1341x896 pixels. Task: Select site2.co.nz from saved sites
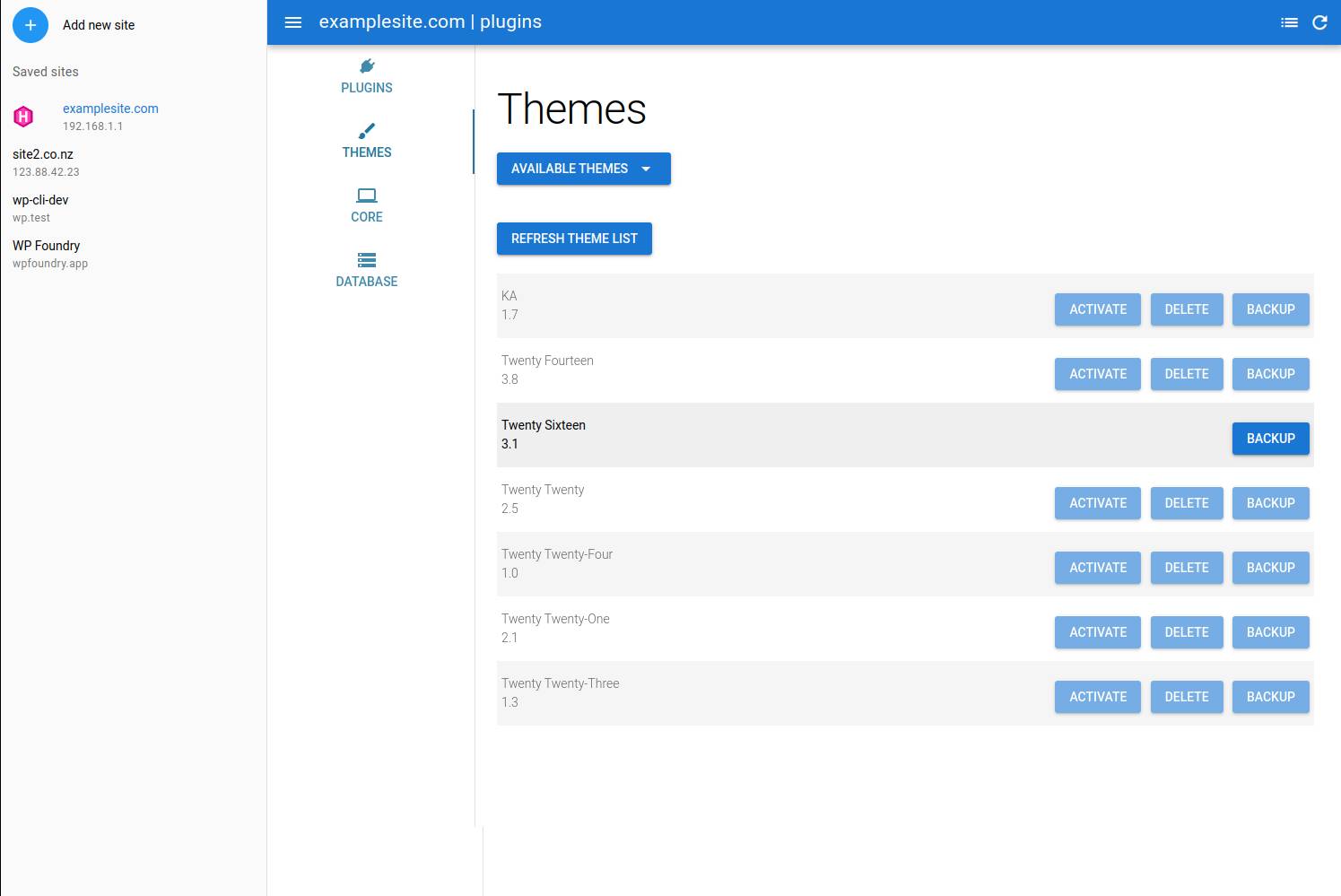coord(42,153)
